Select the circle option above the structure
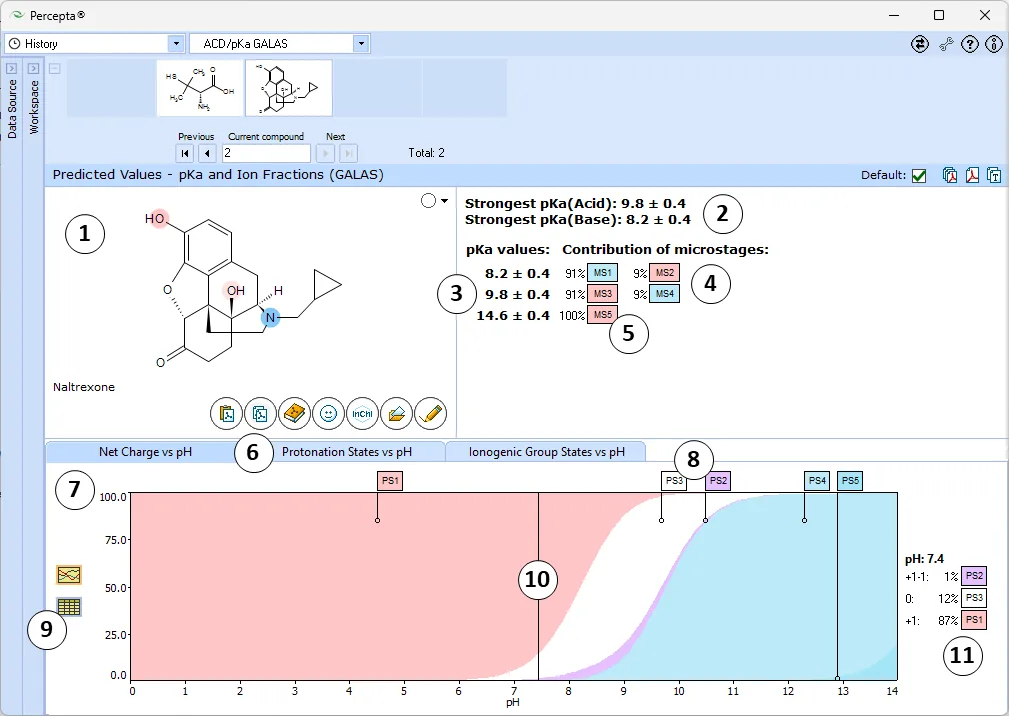The image size is (1009, 716). 428,201
